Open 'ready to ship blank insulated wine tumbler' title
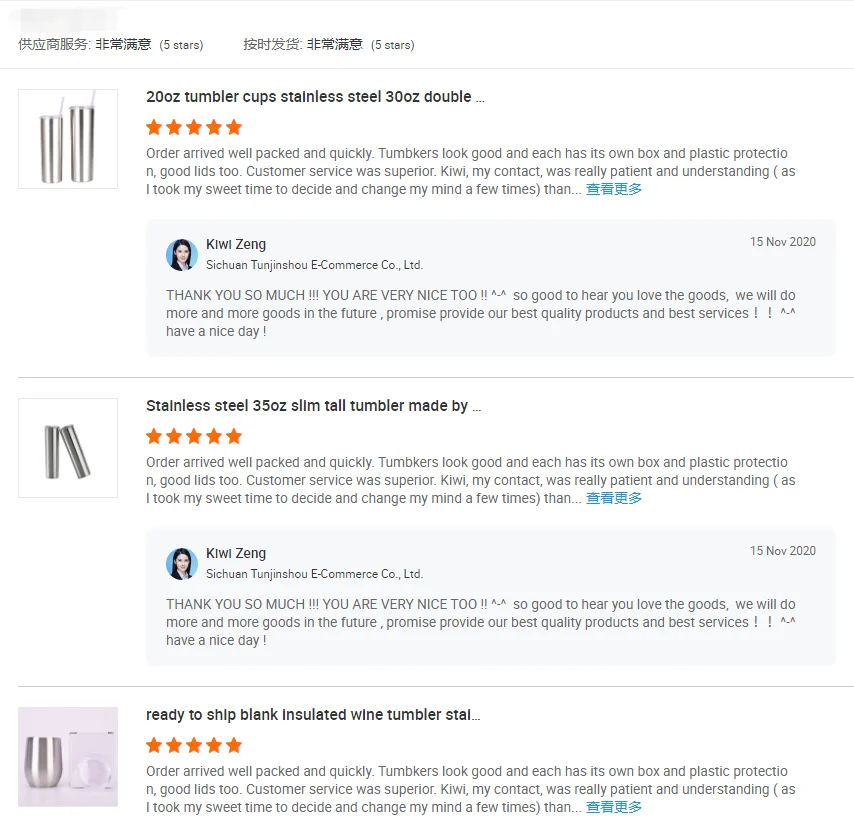The width and height of the screenshot is (854, 831). [313, 715]
